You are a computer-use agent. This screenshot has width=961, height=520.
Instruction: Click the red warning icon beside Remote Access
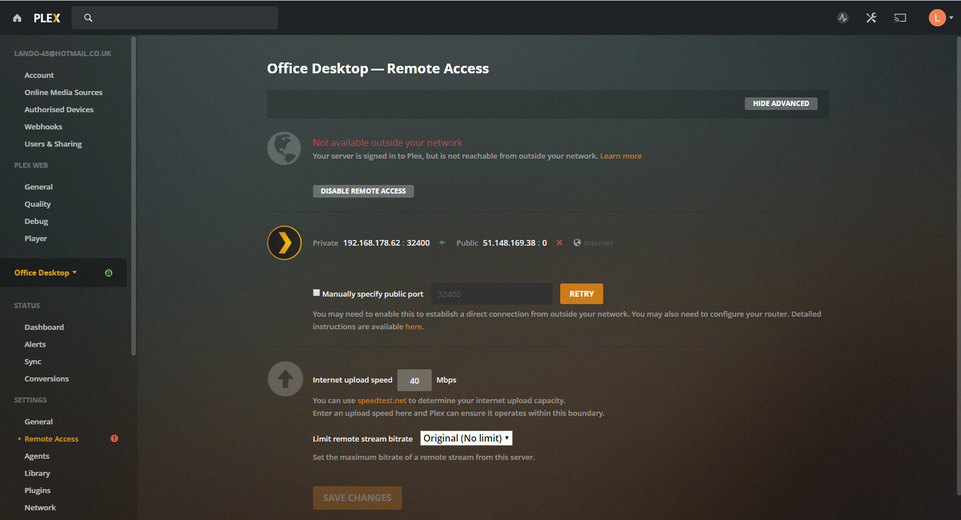pyautogui.click(x=114, y=438)
